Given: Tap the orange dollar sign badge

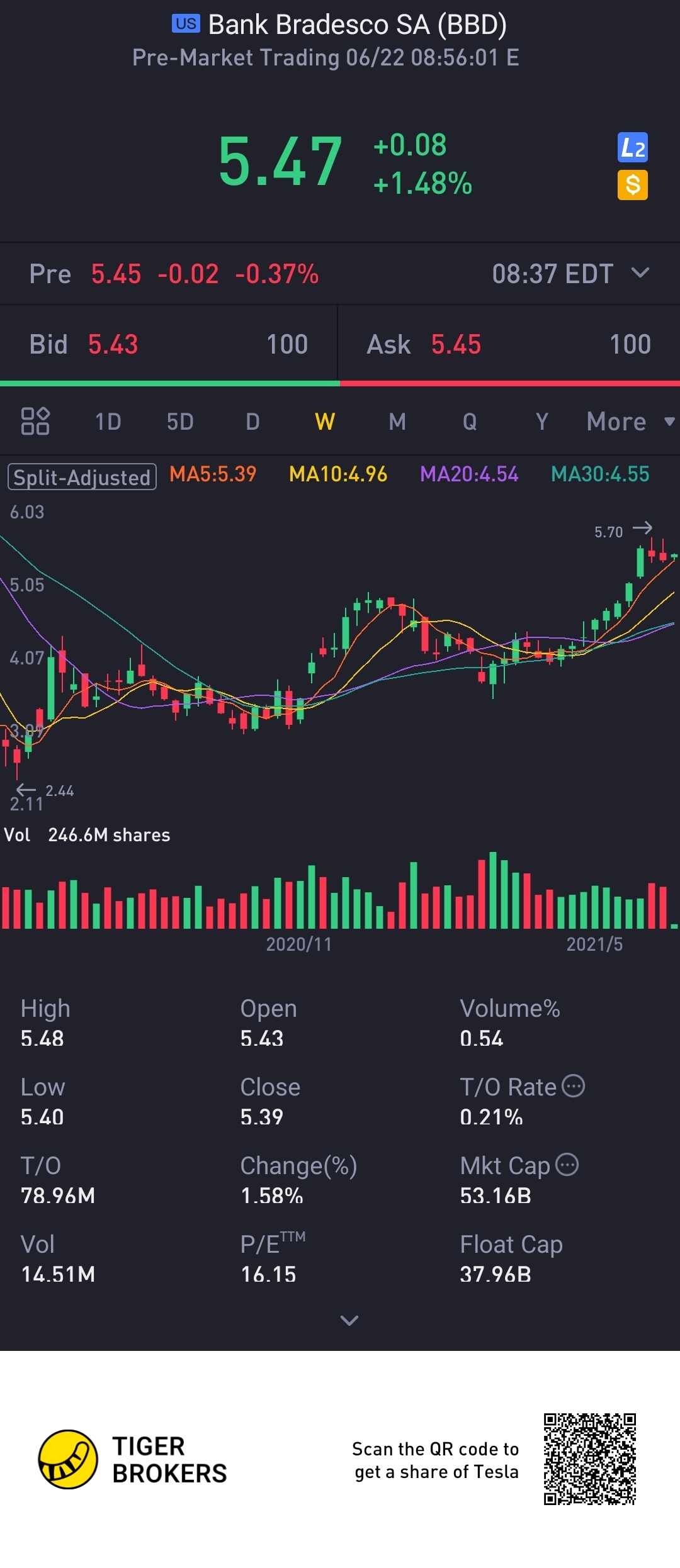Looking at the screenshot, I should [633, 185].
